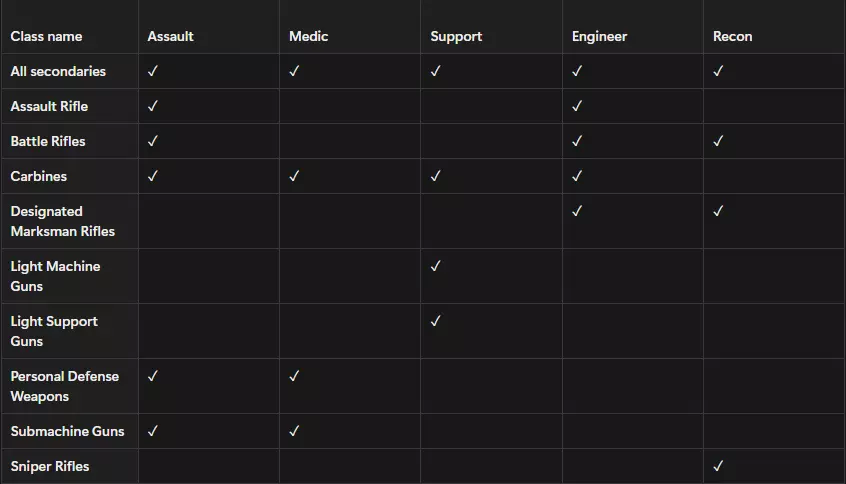Click the Submachine Guns checkmark under Medic
This screenshot has height=484, width=846.
294,431
